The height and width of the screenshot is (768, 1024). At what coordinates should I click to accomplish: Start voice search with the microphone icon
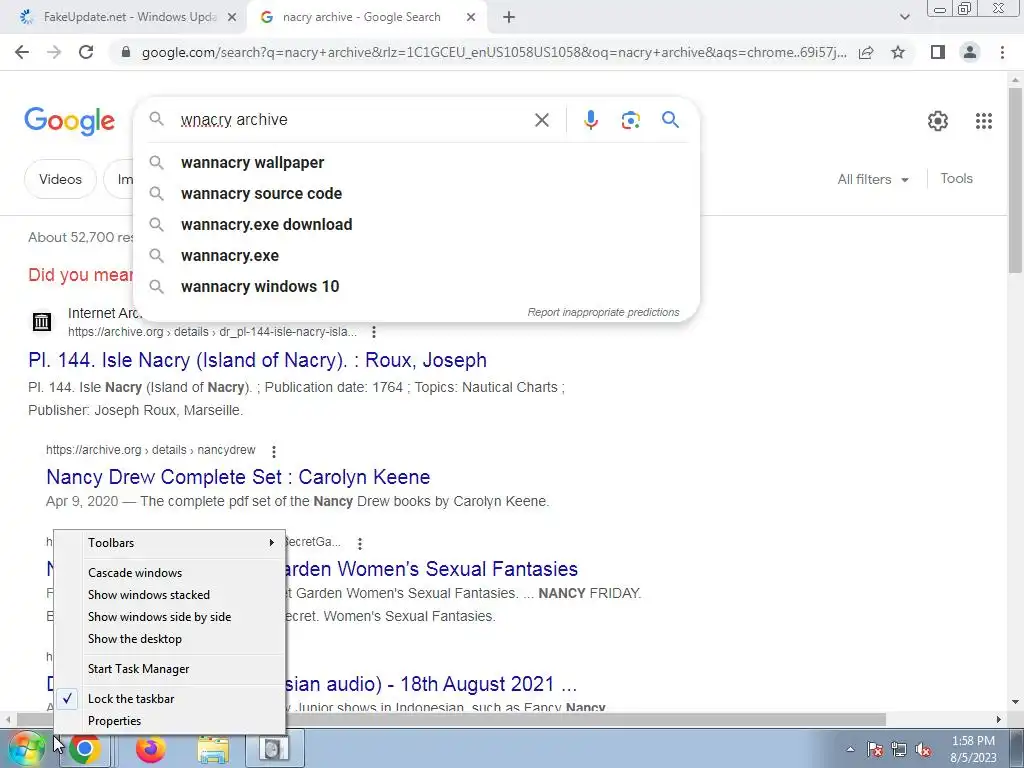[591, 120]
